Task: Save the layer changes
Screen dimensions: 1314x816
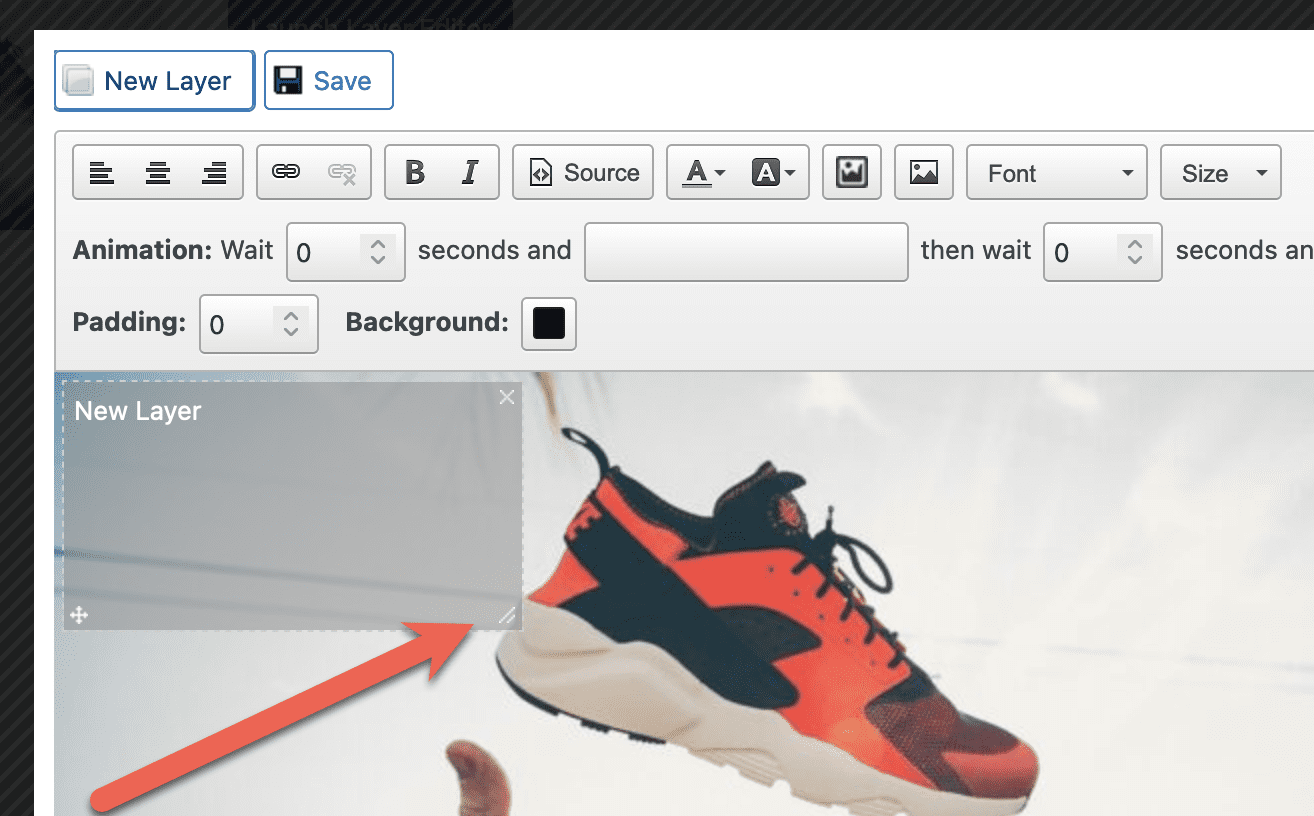Action: [328, 81]
